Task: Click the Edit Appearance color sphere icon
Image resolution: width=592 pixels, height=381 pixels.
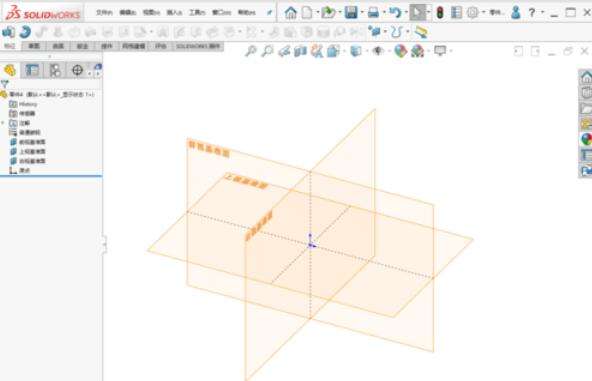Action: (x=401, y=51)
